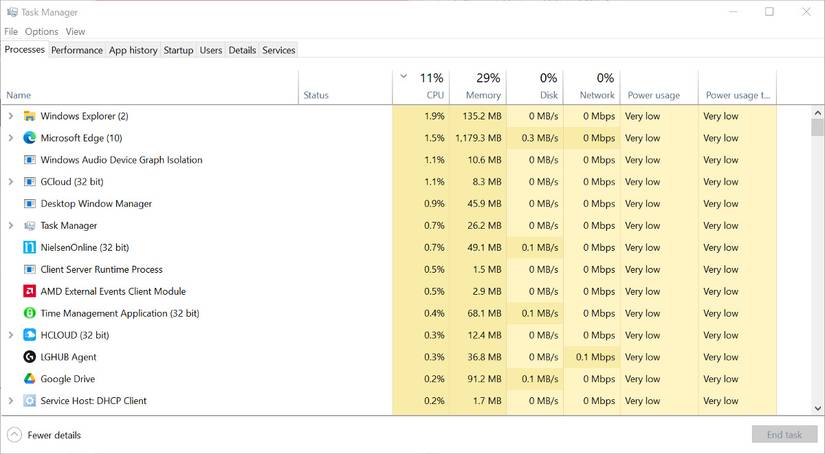Image resolution: width=825 pixels, height=454 pixels.
Task: Click the scrollbar down arrow
Action: [818, 408]
